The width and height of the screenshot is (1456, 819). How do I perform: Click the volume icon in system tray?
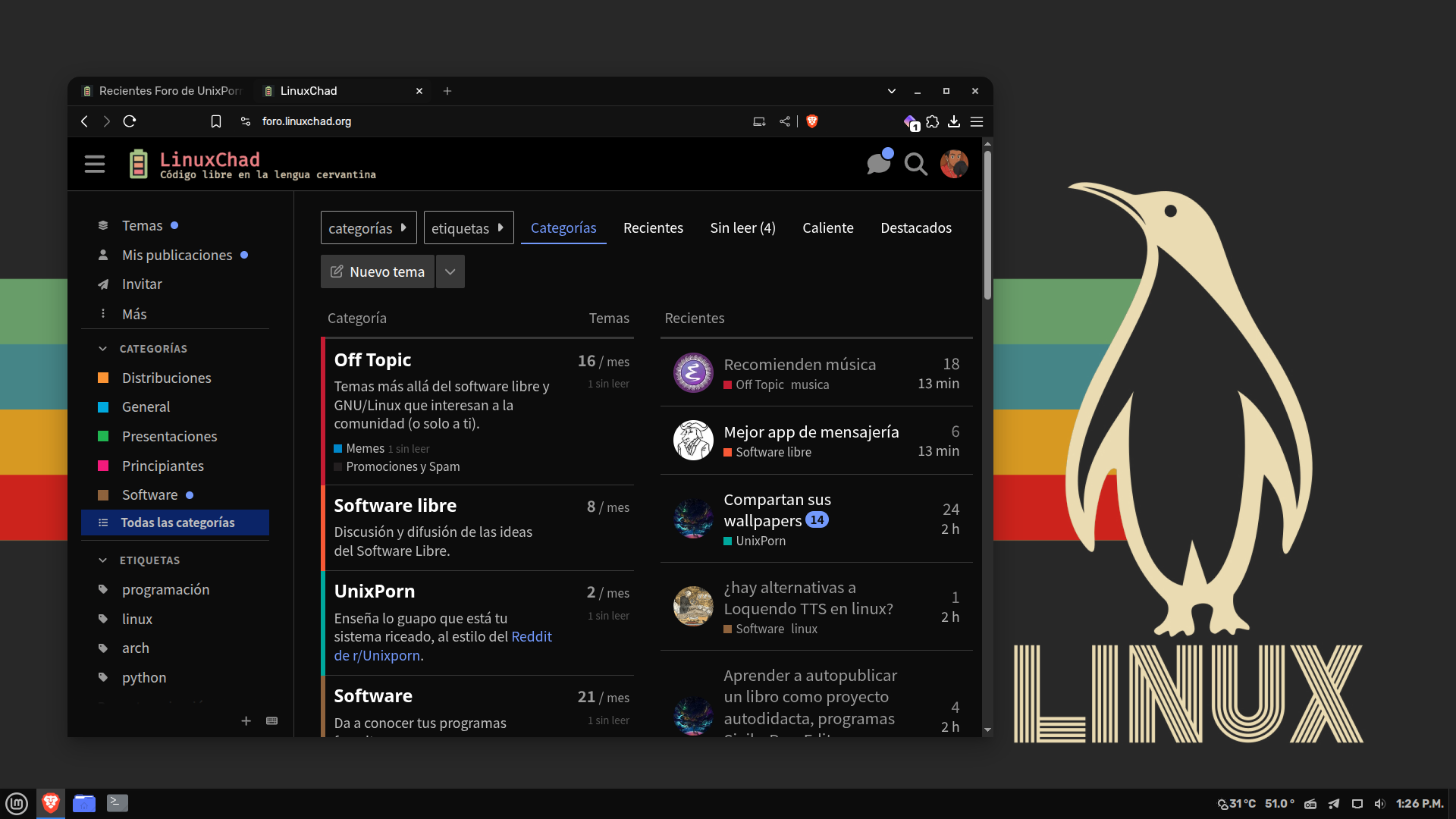1379,804
